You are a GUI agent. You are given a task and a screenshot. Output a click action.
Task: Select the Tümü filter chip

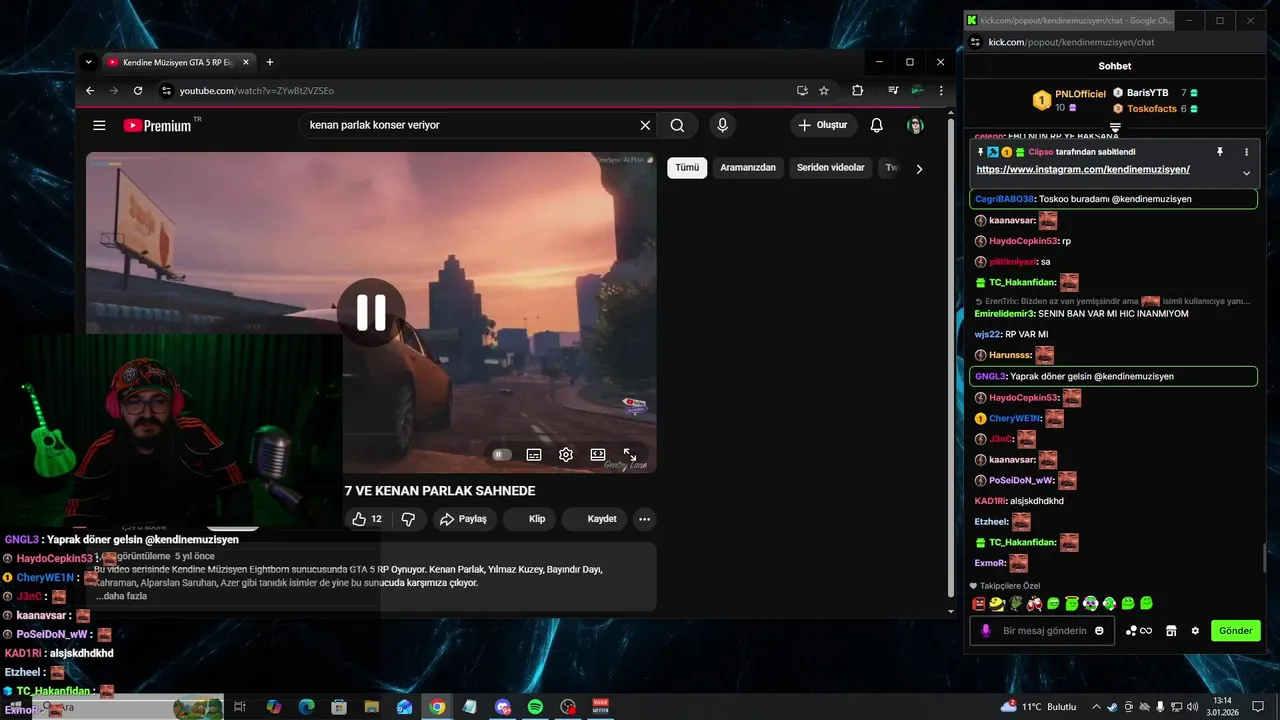coord(687,168)
